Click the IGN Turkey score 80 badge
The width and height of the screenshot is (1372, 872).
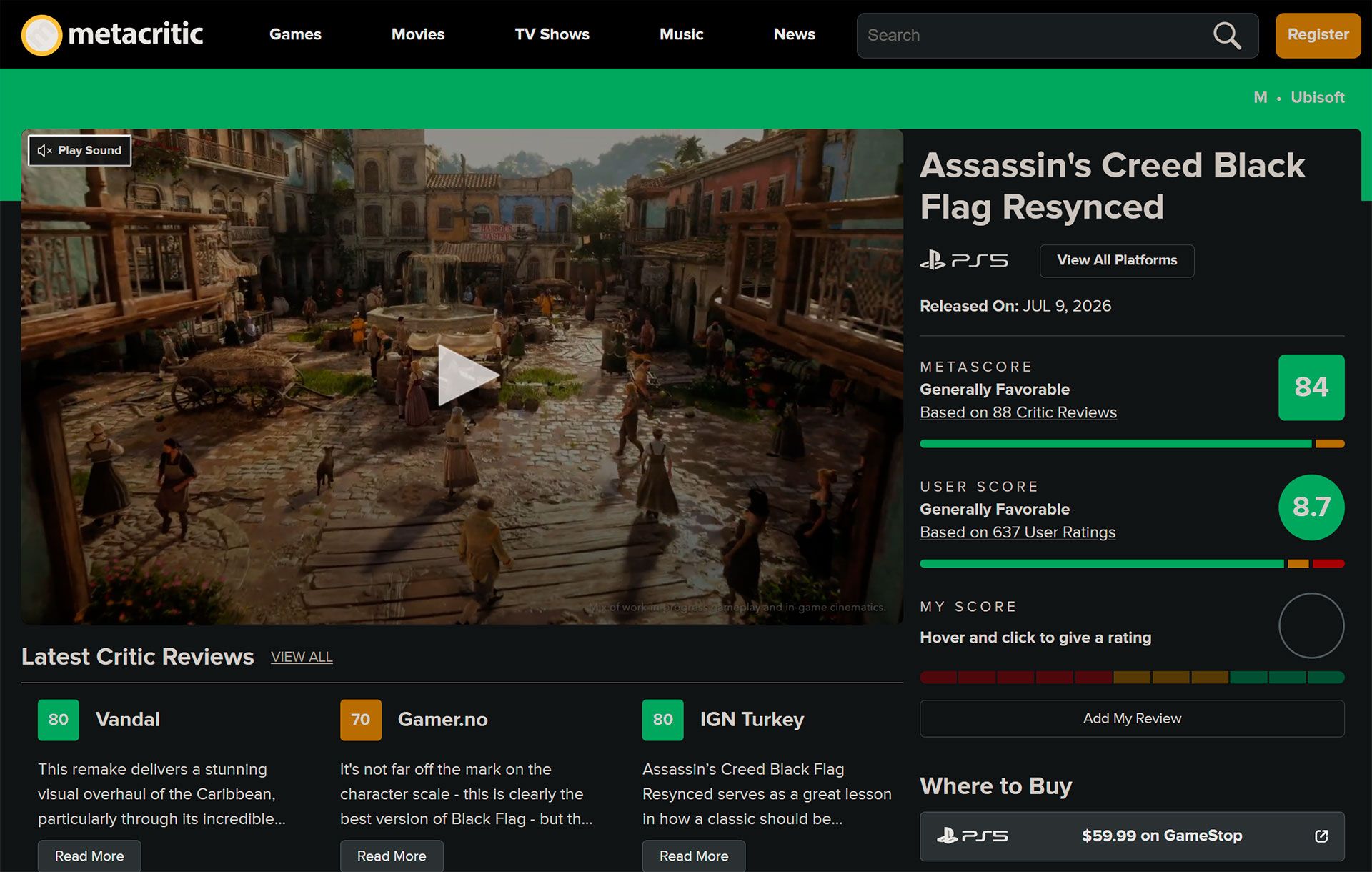coord(663,720)
